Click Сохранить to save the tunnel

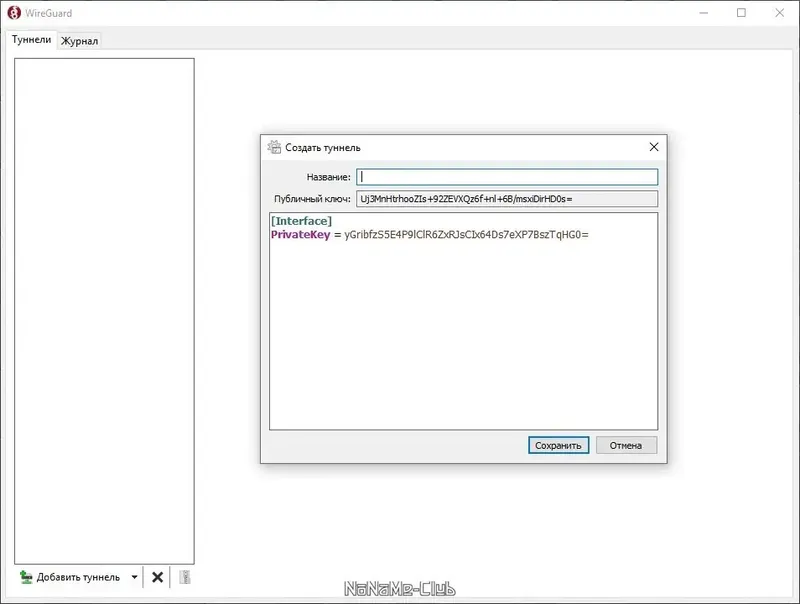pyautogui.click(x=558, y=445)
